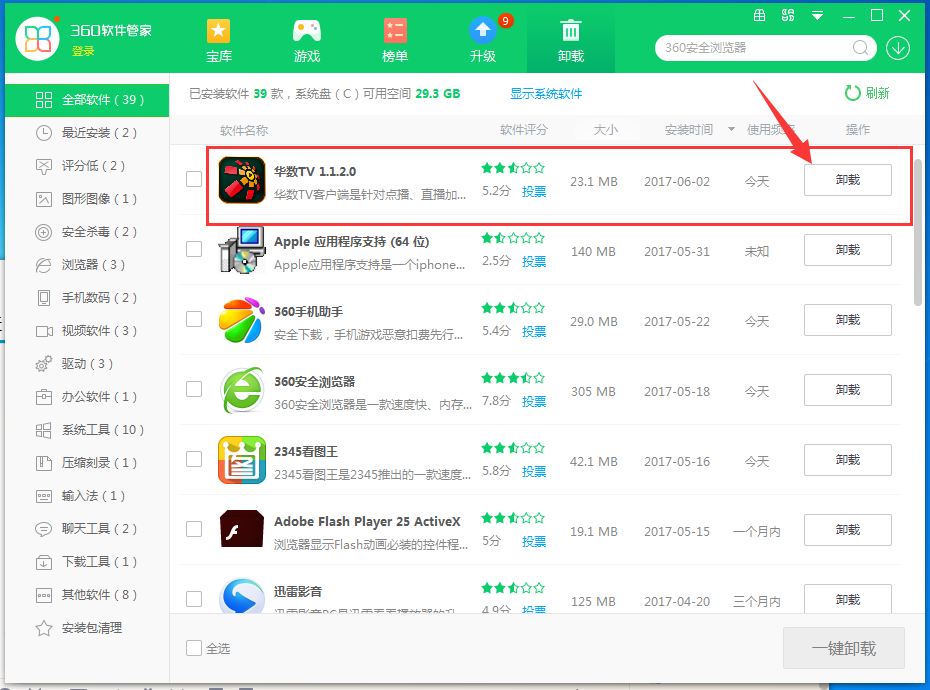Click the gift box icon in title bar
Viewport: 930px width, 690px height.
759,15
